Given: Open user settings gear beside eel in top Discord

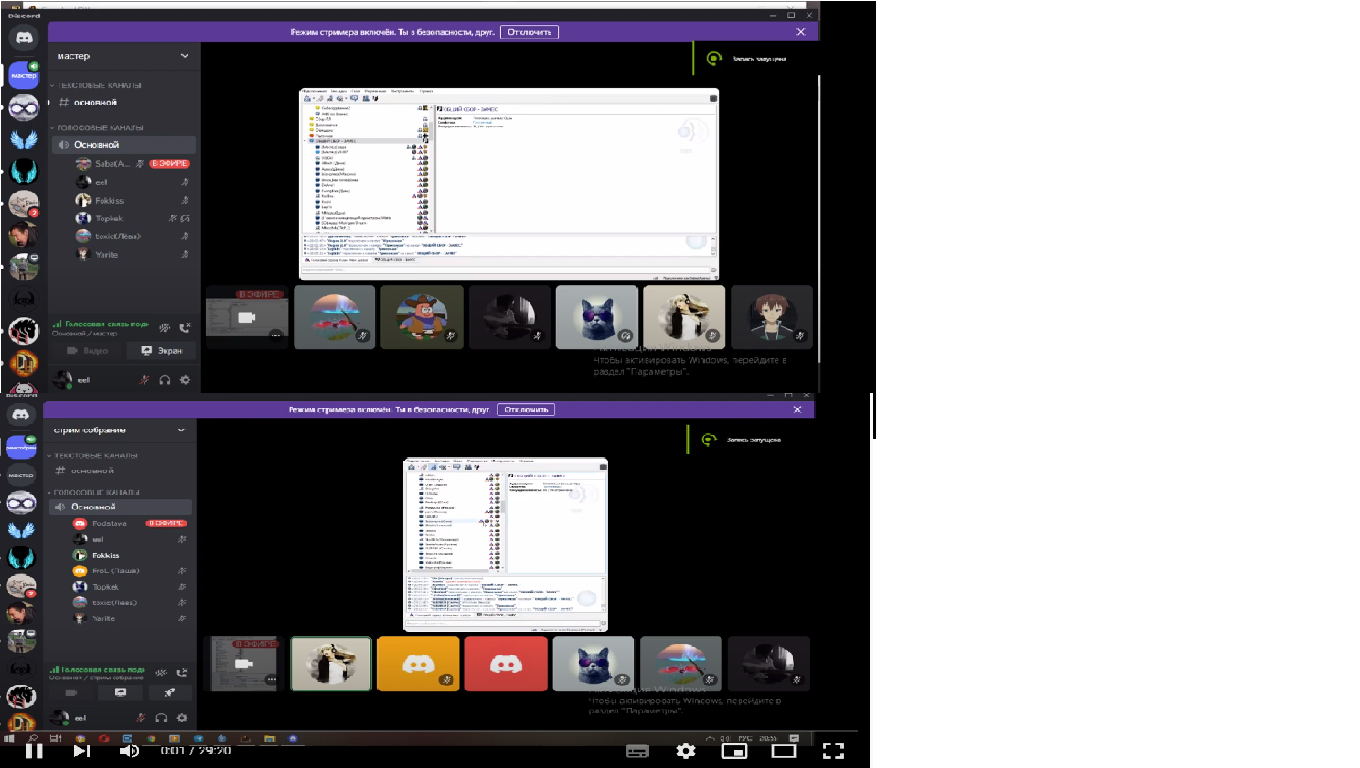Looking at the screenshot, I should [x=183, y=381].
